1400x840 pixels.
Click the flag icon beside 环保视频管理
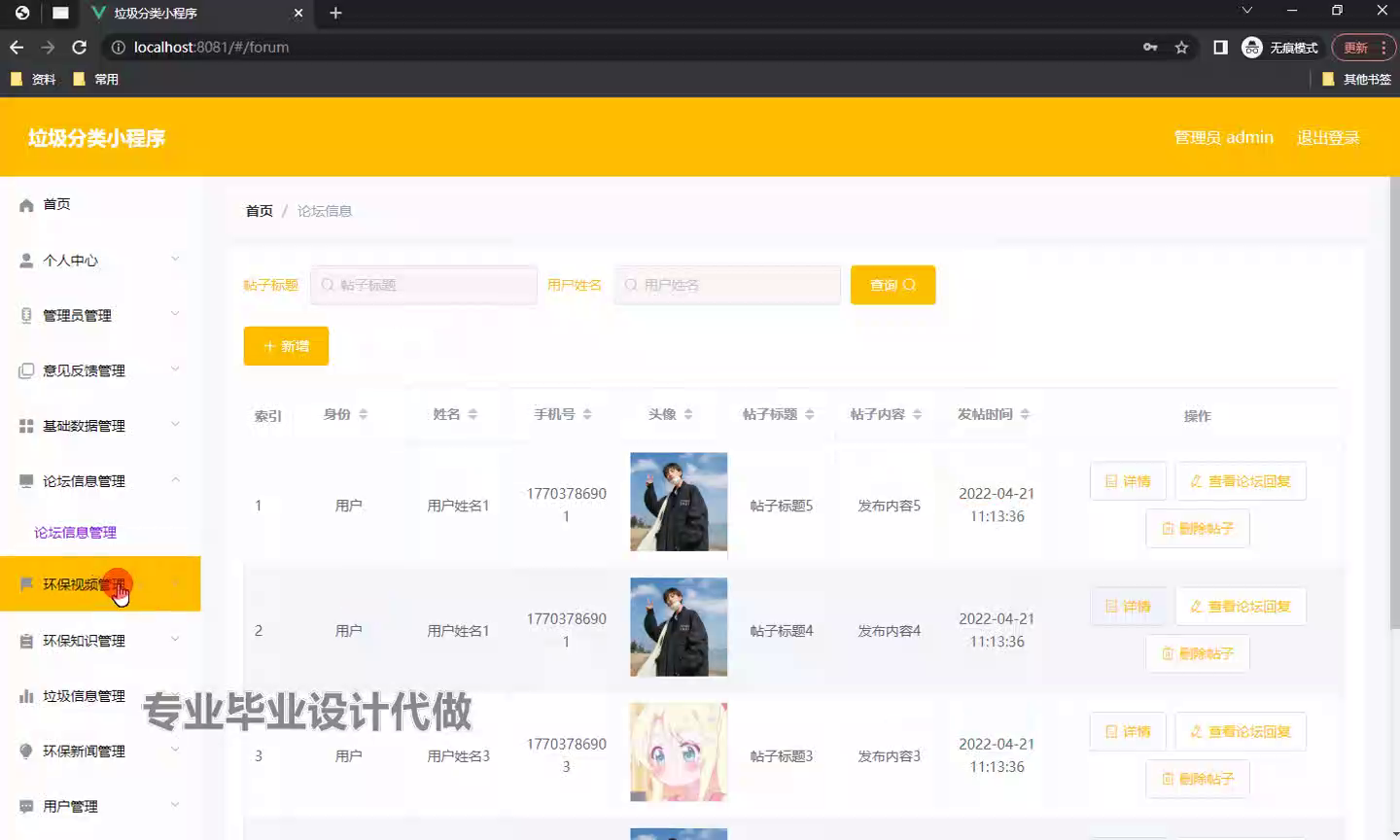pyautogui.click(x=26, y=584)
